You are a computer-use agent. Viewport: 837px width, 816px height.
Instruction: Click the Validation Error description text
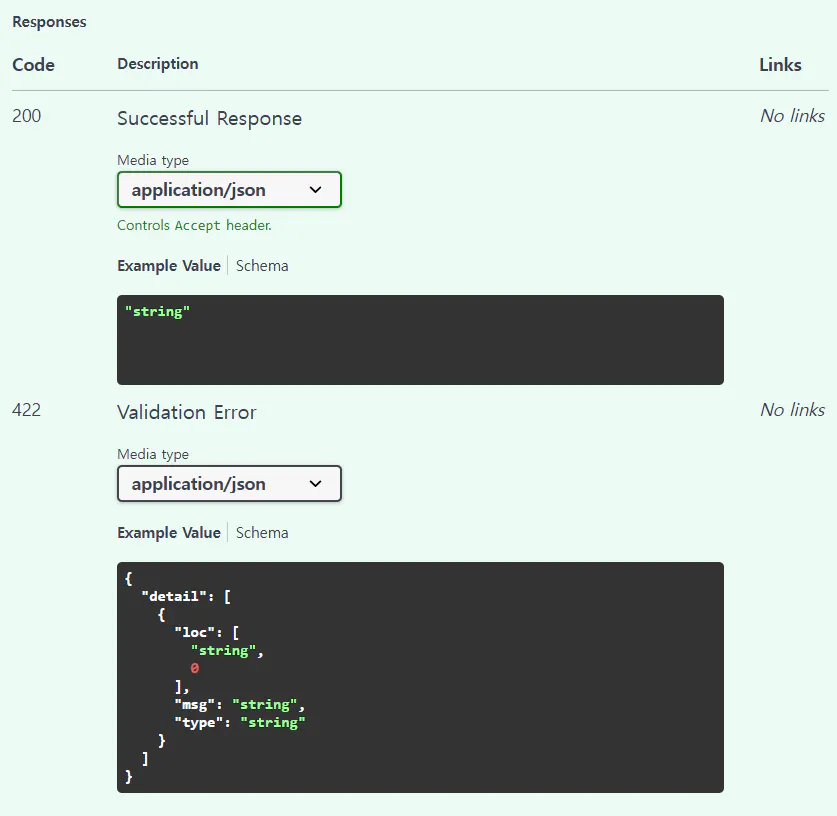click(x=187, y=412)
